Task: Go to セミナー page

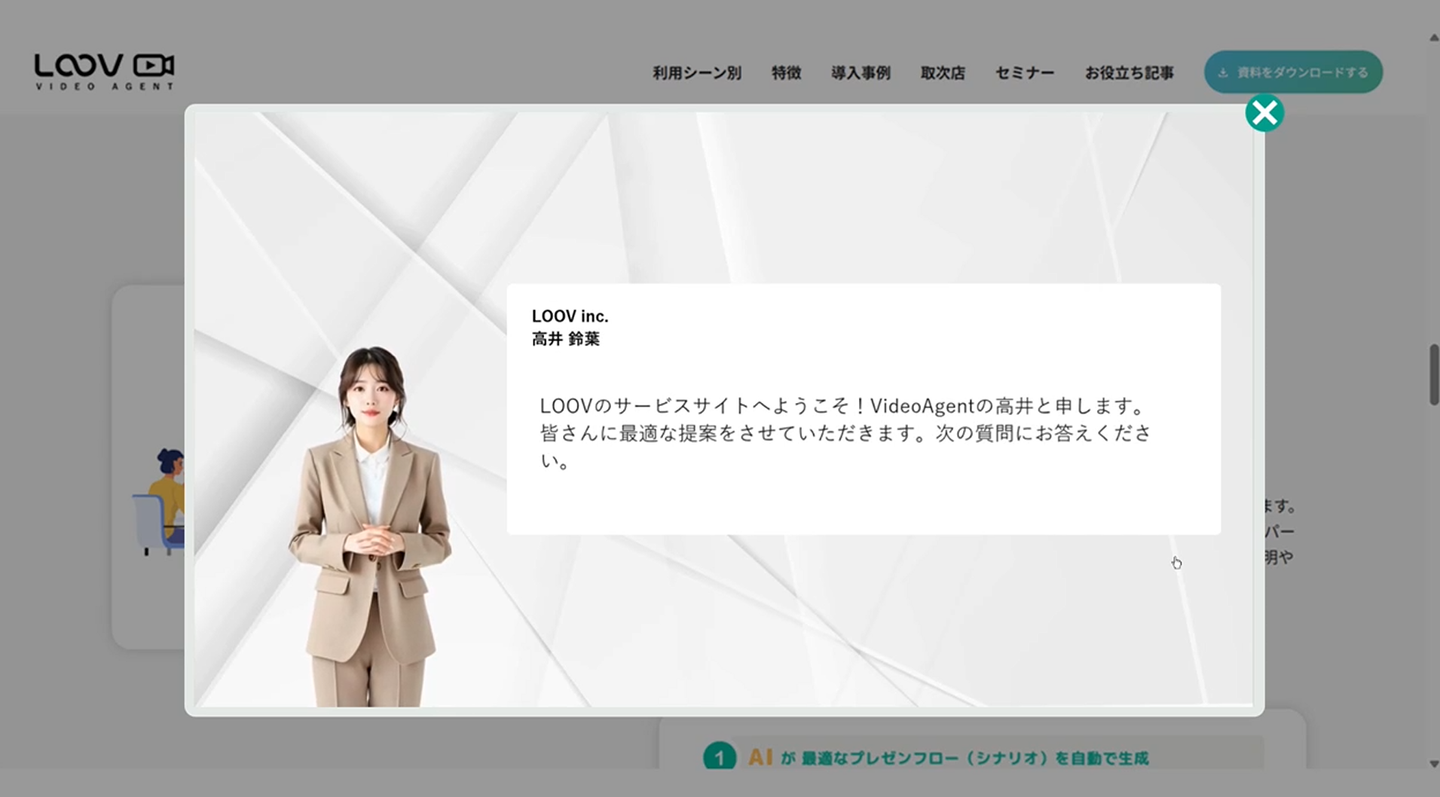Action: [1024, 73]
